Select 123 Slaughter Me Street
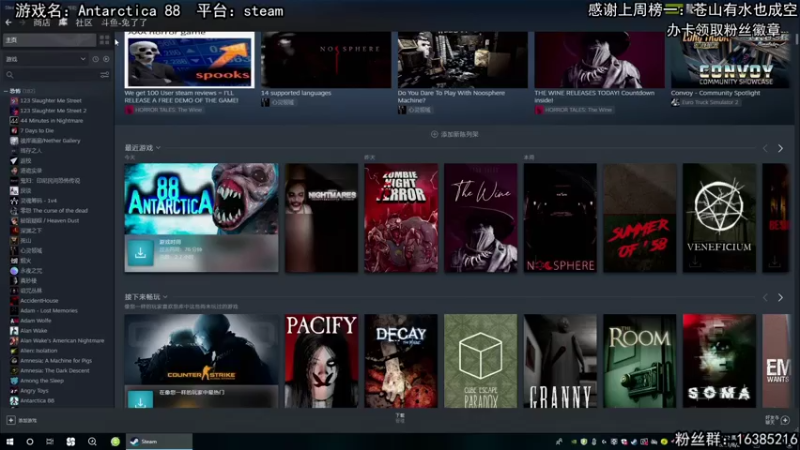This screenshot has height=450, width=800. point(51,101)
